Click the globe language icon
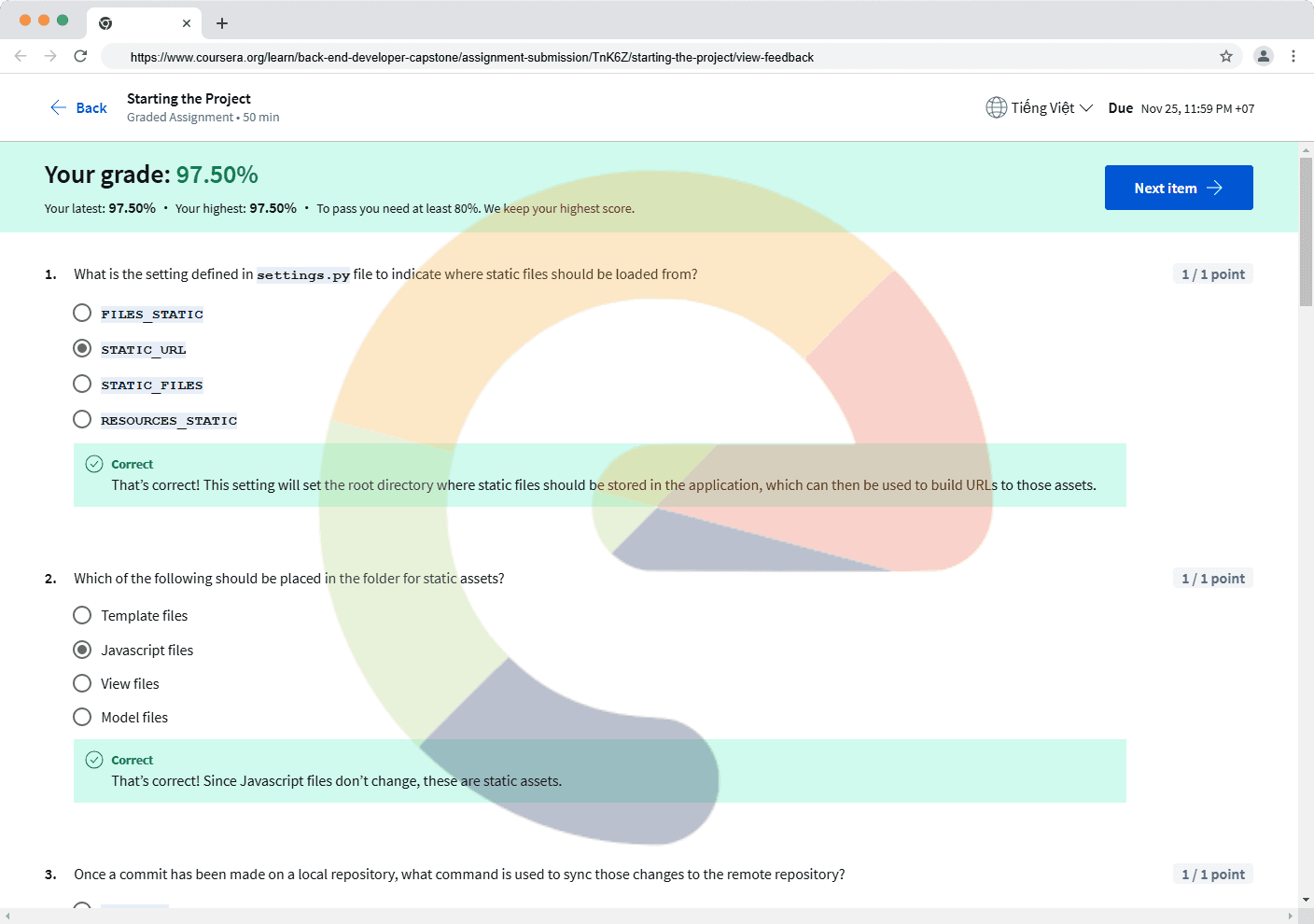Screen dimensions: 1314x924 pyautogui.click(x=996, y=107)
